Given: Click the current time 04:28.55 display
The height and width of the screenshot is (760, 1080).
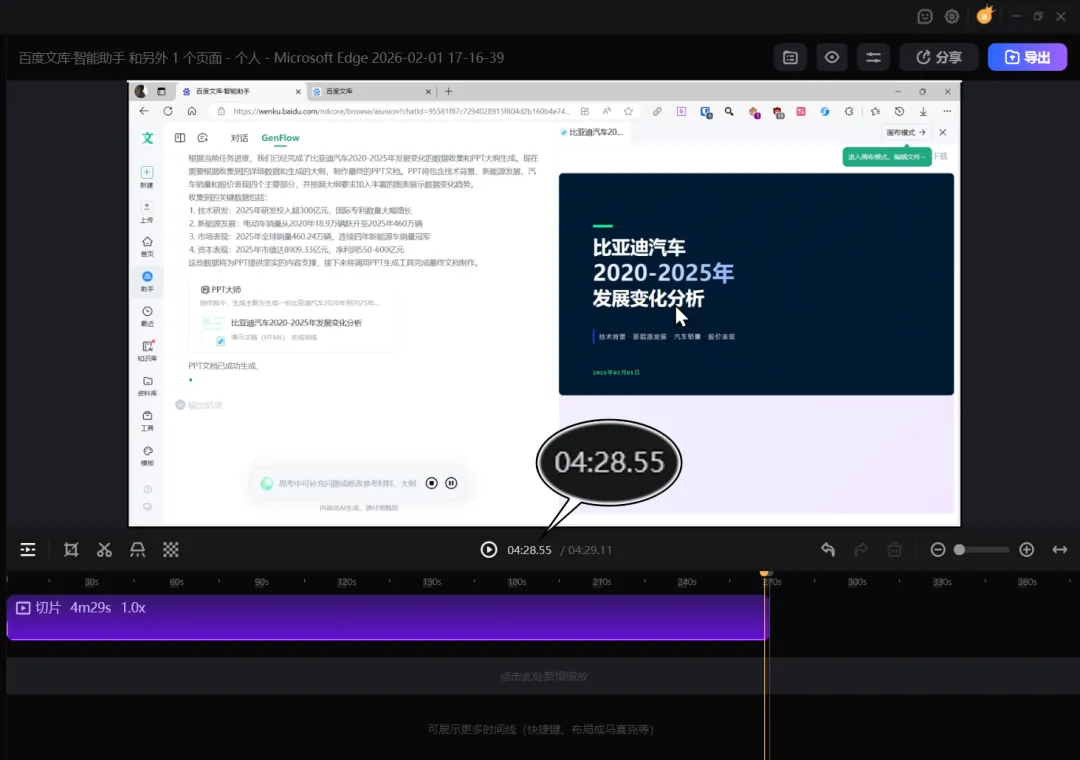Looking at the screenshot, I should 529,550.
